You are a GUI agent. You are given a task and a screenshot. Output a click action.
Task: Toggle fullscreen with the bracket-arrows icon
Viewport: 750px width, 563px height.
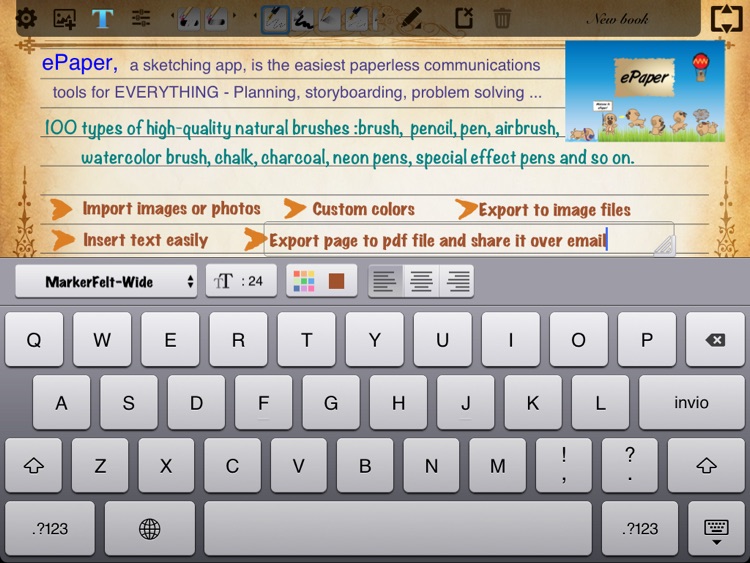tap(727, 19)
